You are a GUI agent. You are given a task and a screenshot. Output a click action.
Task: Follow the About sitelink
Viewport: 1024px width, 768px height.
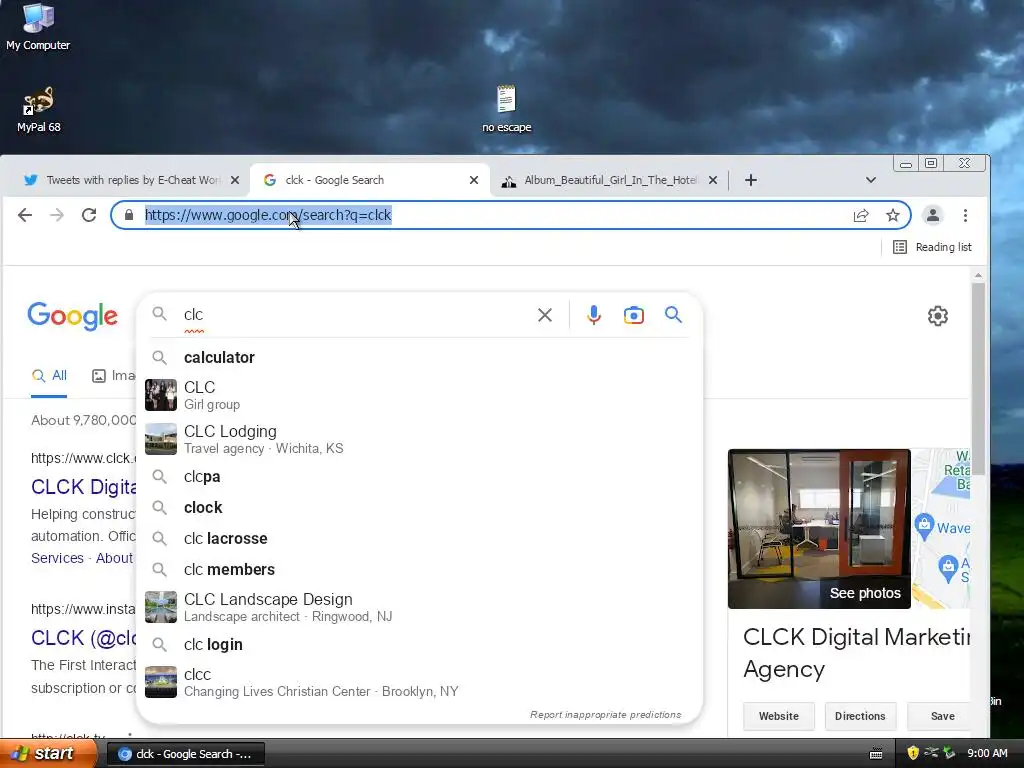pyautogui.click(x=114, y=558)
